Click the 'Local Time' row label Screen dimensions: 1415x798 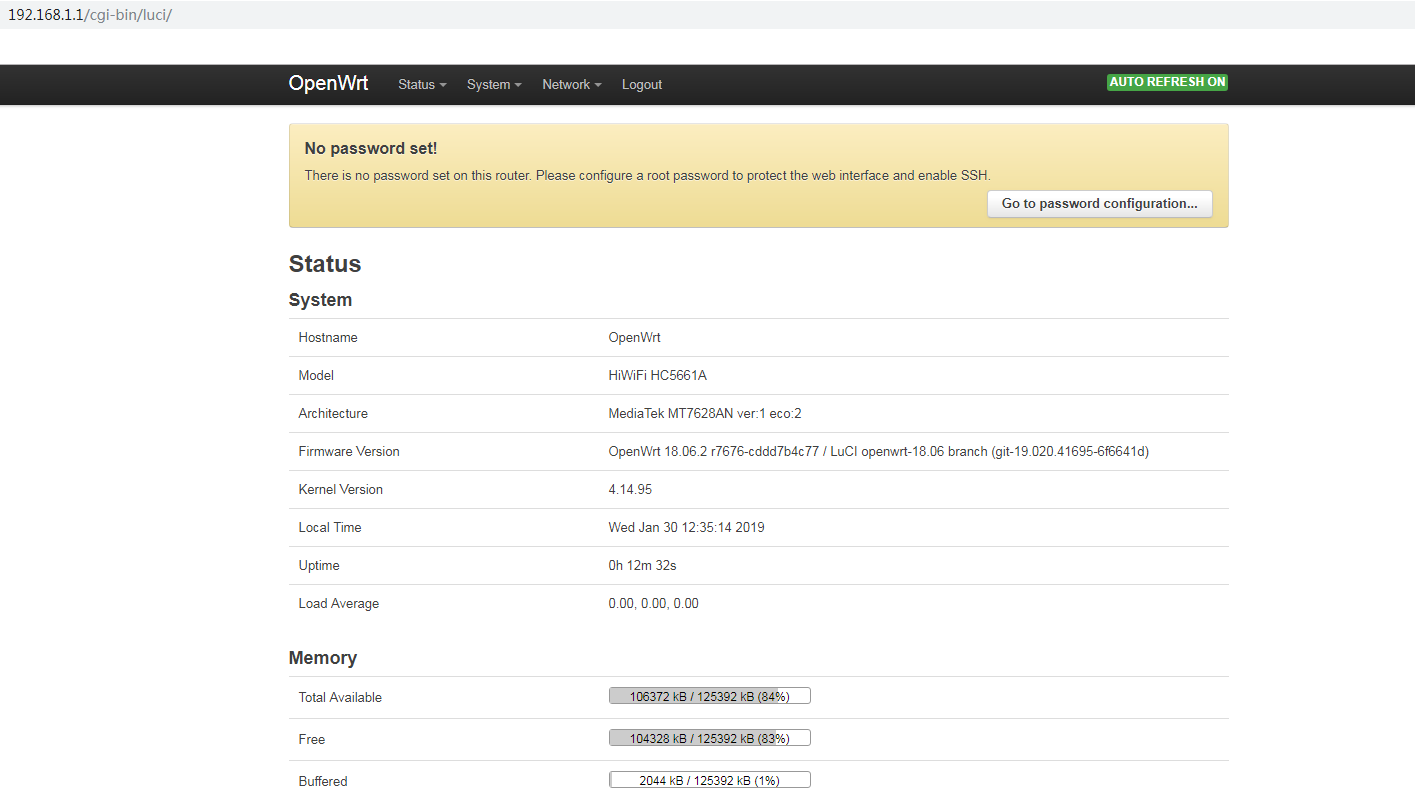(x=330, y=528)
